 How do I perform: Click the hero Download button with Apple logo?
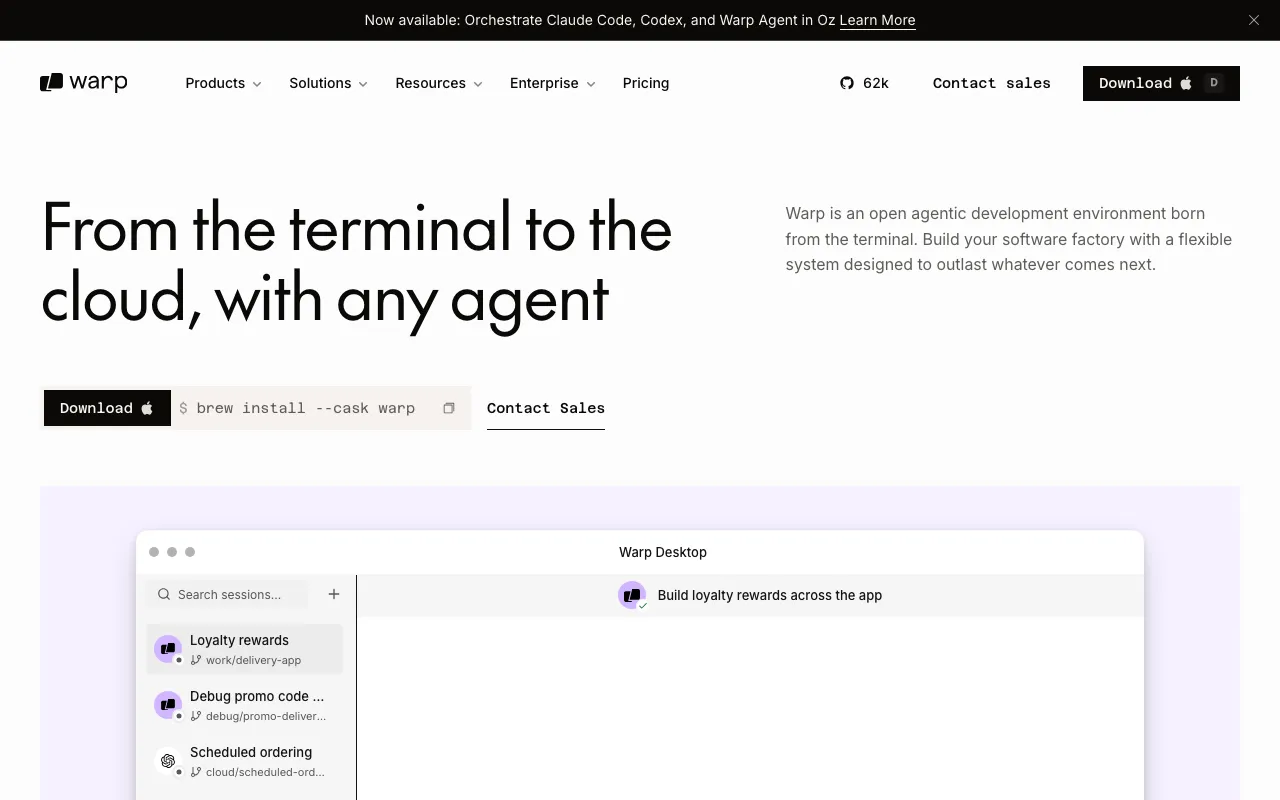click(107, 408)
